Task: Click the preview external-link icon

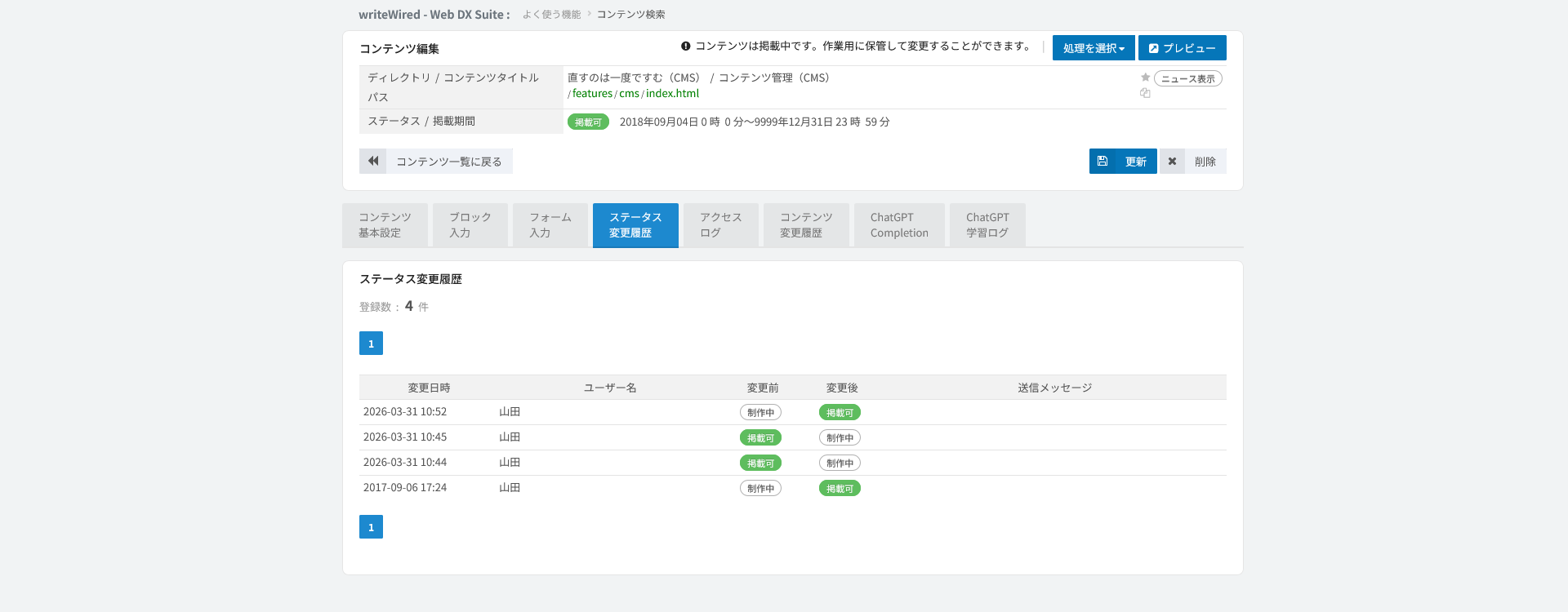Action: pyautogui.click(x=1153, y=48)
